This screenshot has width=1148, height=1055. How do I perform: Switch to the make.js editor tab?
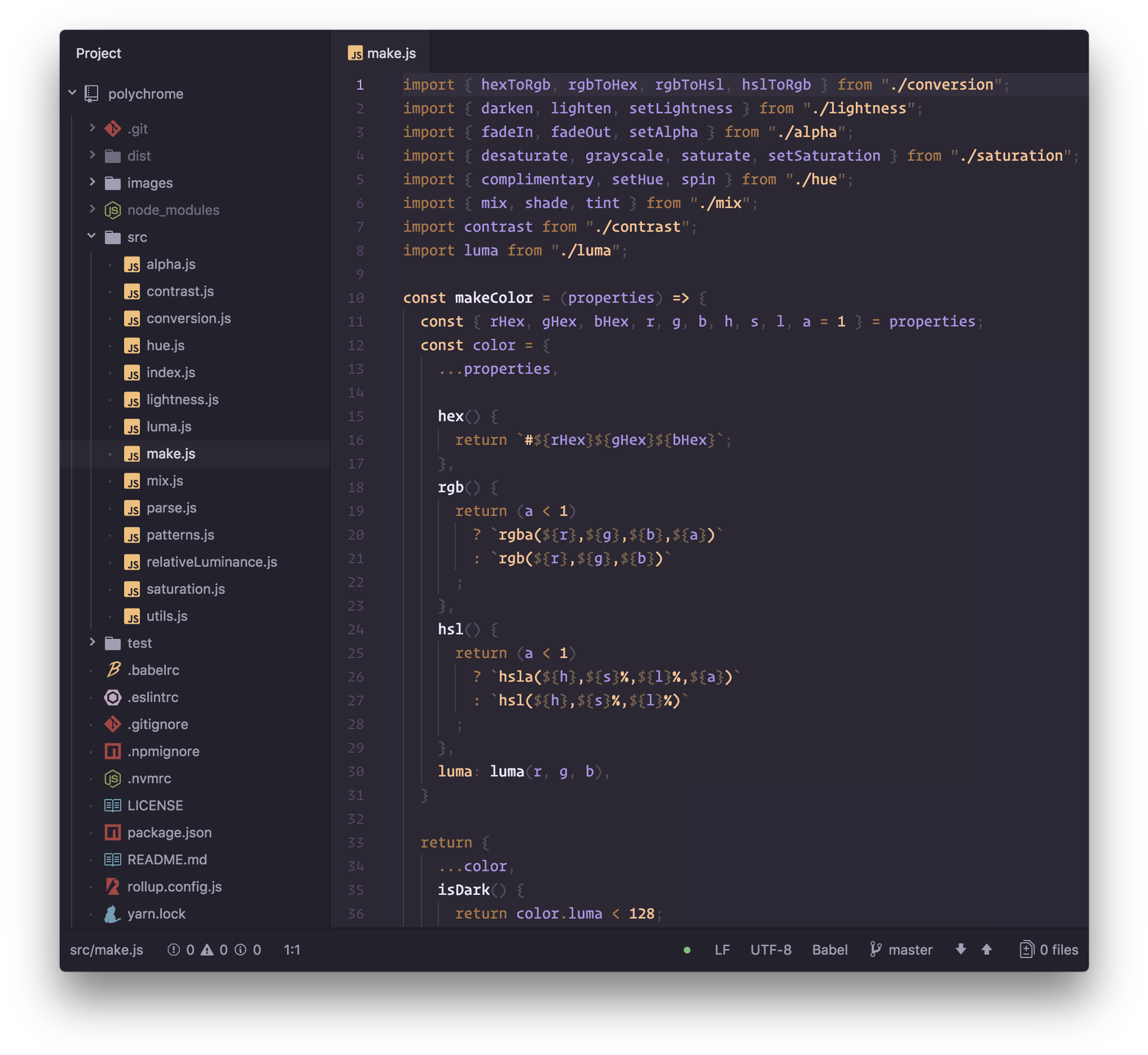point(381,53)
